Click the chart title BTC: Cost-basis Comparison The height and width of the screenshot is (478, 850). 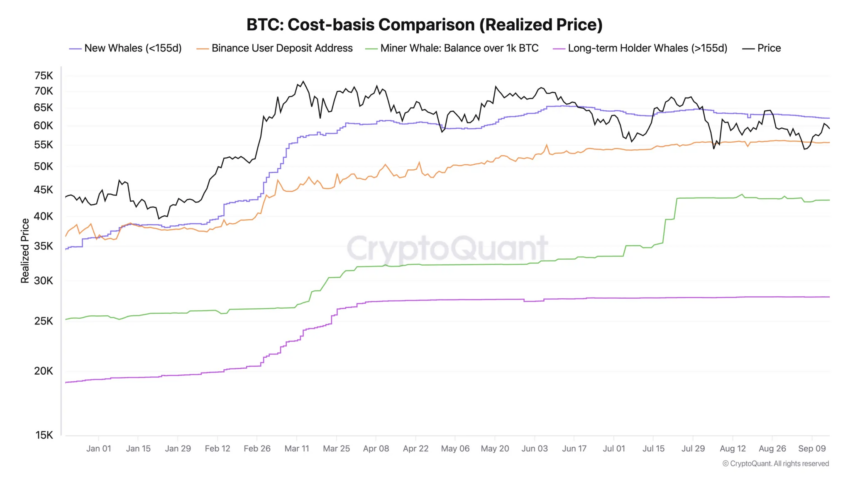(x=424, y=24)
